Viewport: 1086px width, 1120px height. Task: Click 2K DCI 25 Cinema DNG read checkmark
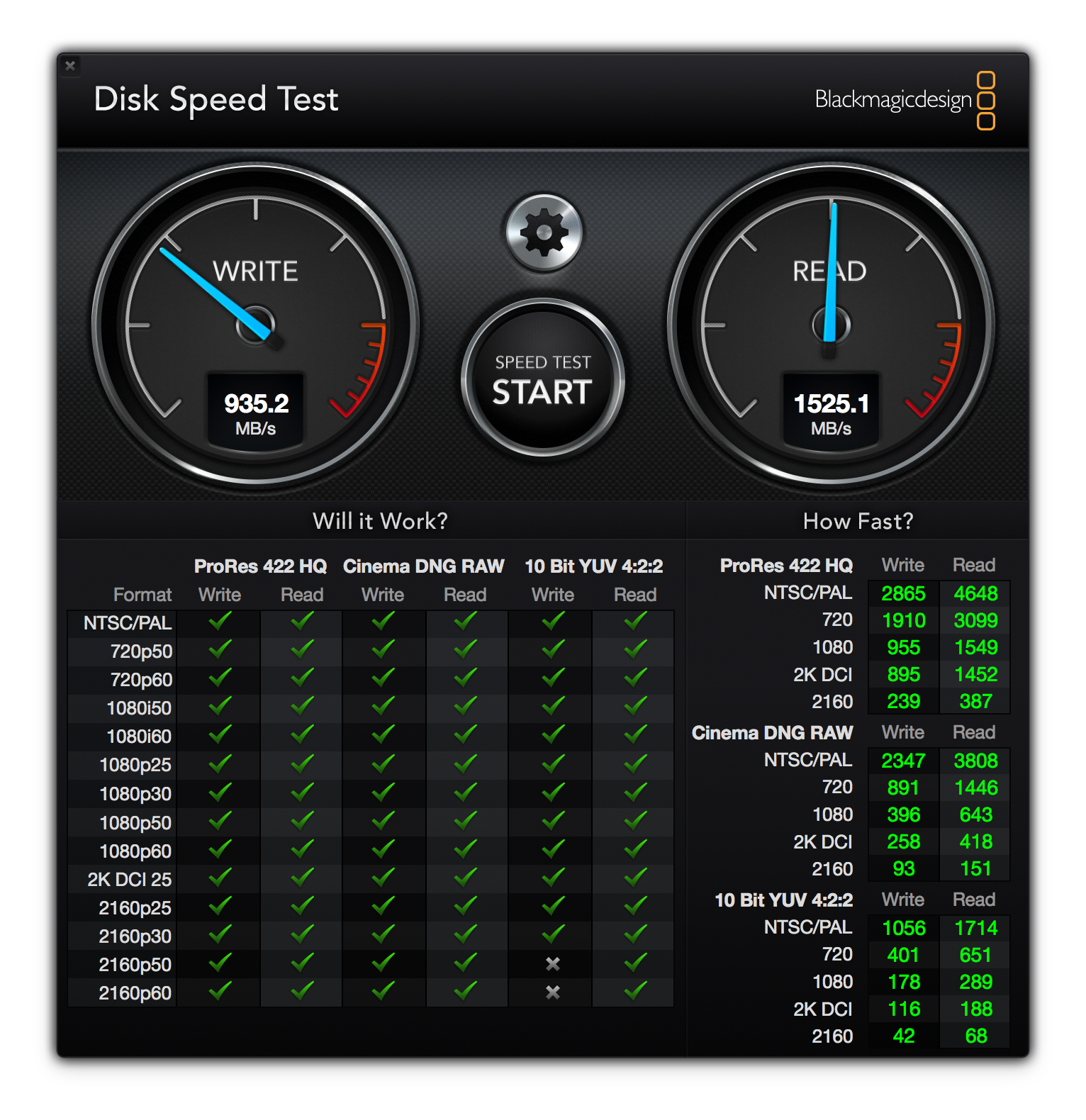tap(465, 878)
